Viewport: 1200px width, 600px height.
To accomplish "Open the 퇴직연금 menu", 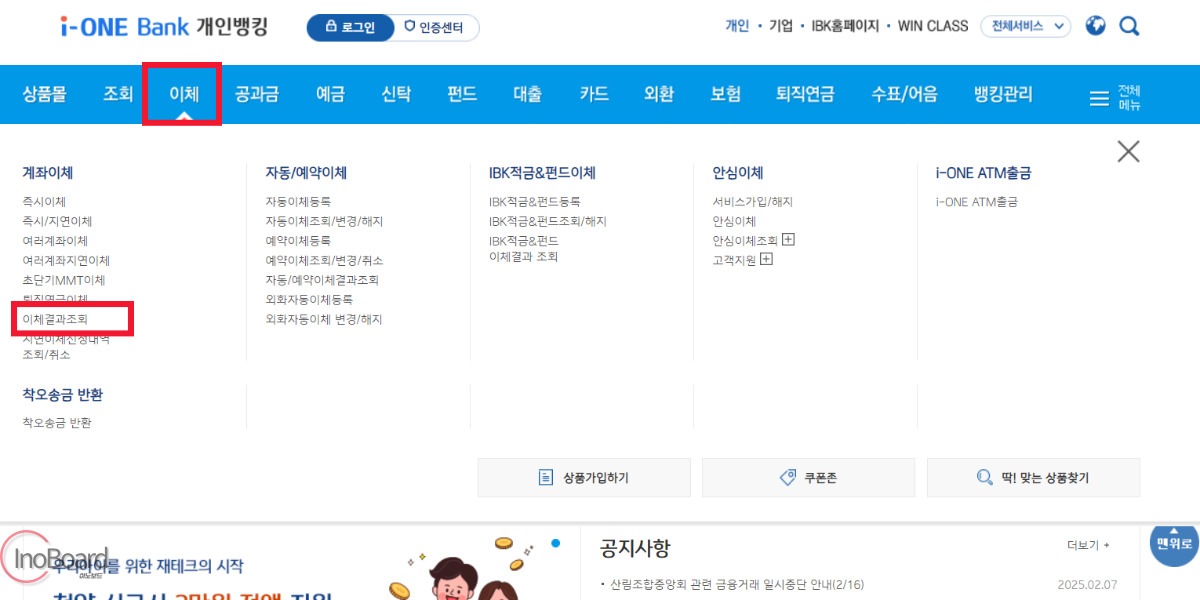I will pyautogui.click(x=805, y=95).
